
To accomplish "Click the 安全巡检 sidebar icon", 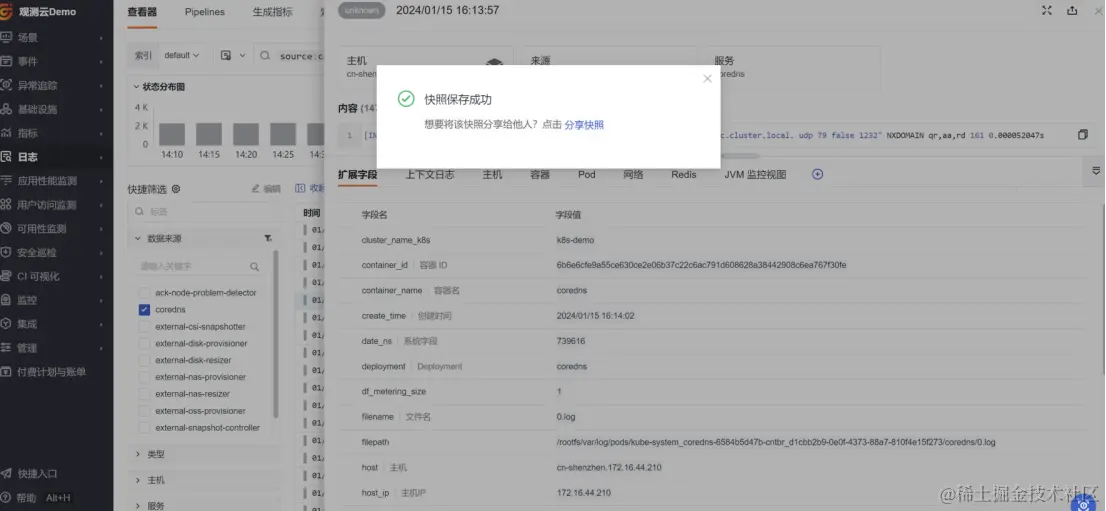I will (6, 252).
